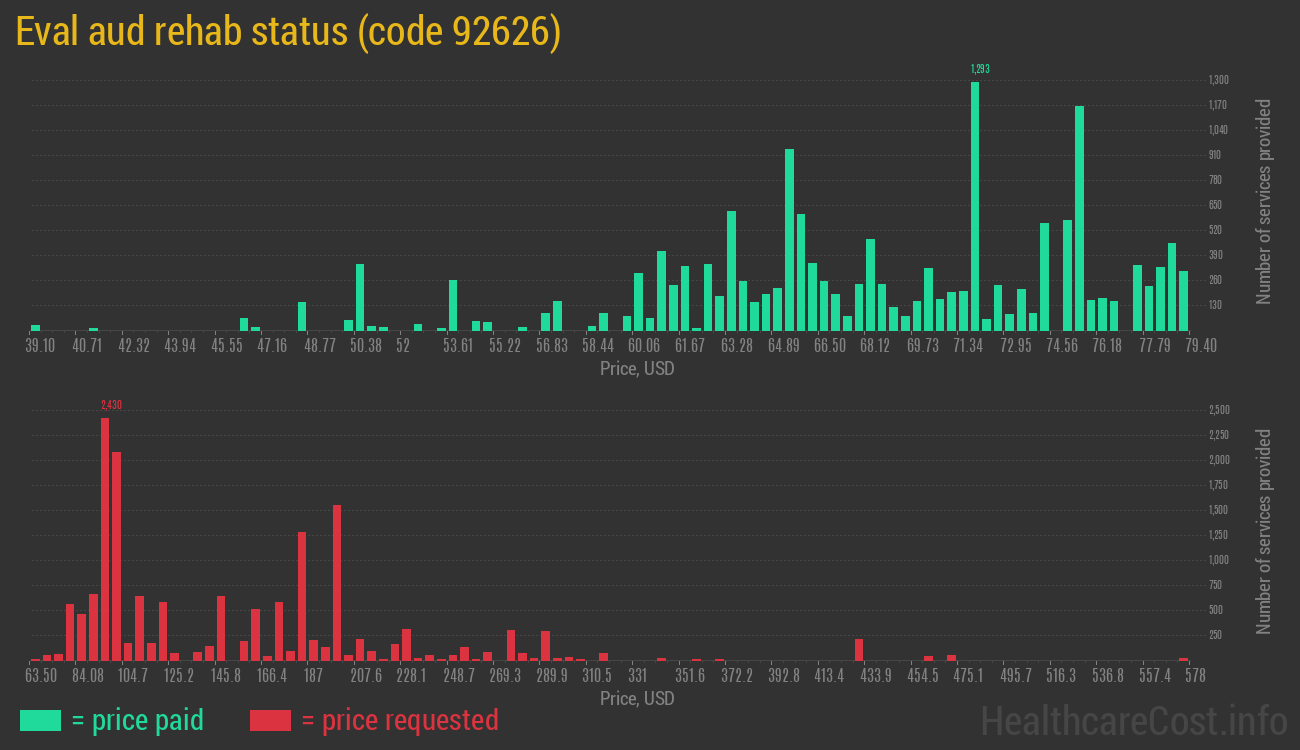Select the tallest green bar labeled 1,293
This screenshot has height=750, width=1300.
[975, 205]
